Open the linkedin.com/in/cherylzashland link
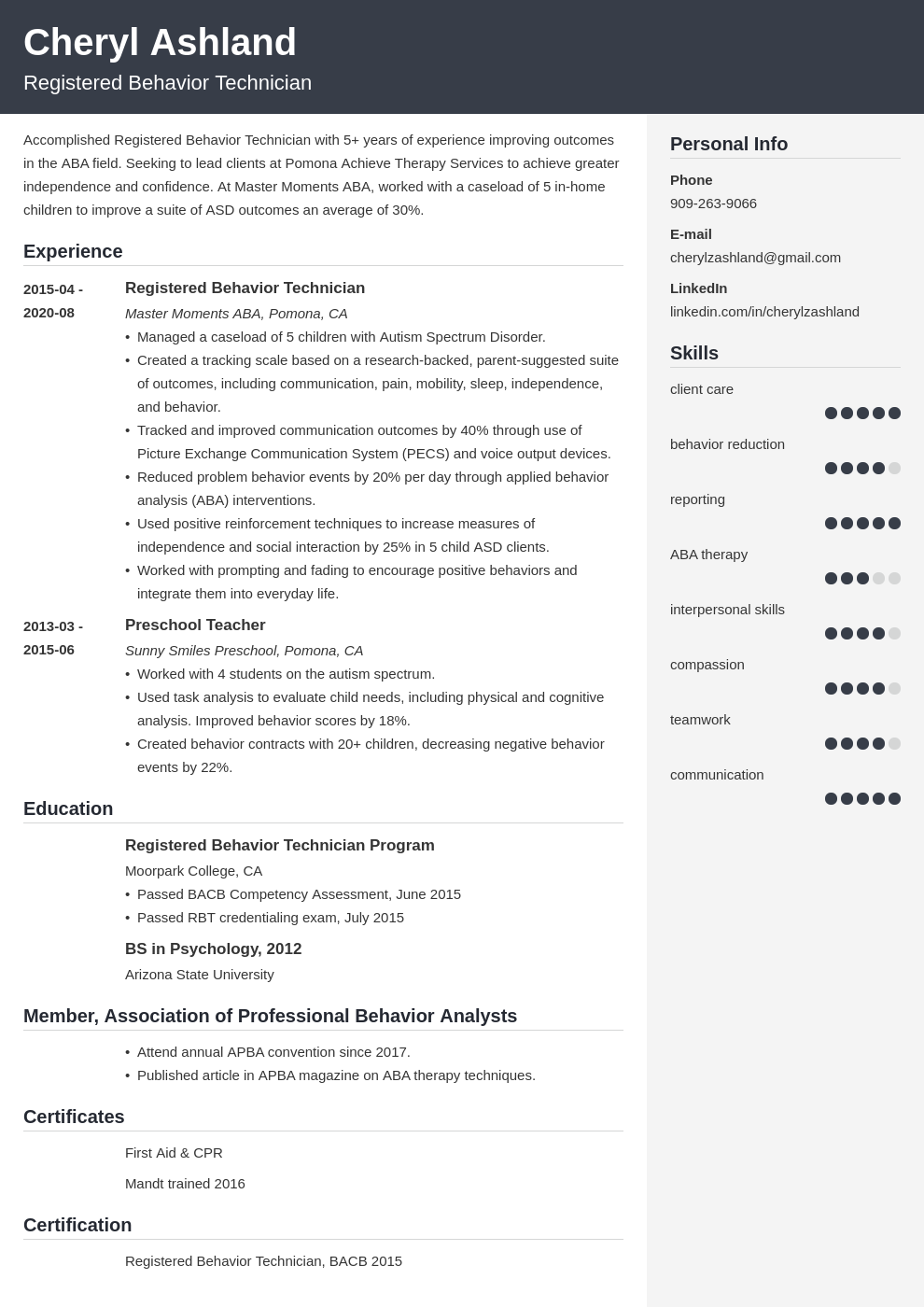Viewport: 924px width, 1307px height. pyautogui.click(x=764, y=312)
